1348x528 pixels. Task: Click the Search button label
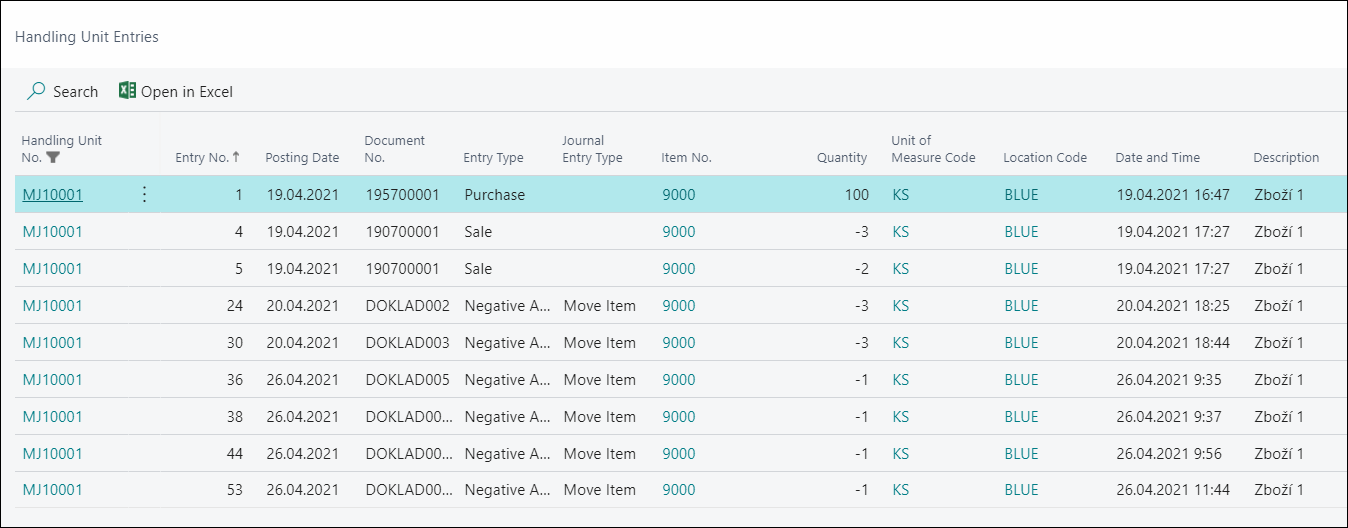pyautogui.click(x=76, y=92)
